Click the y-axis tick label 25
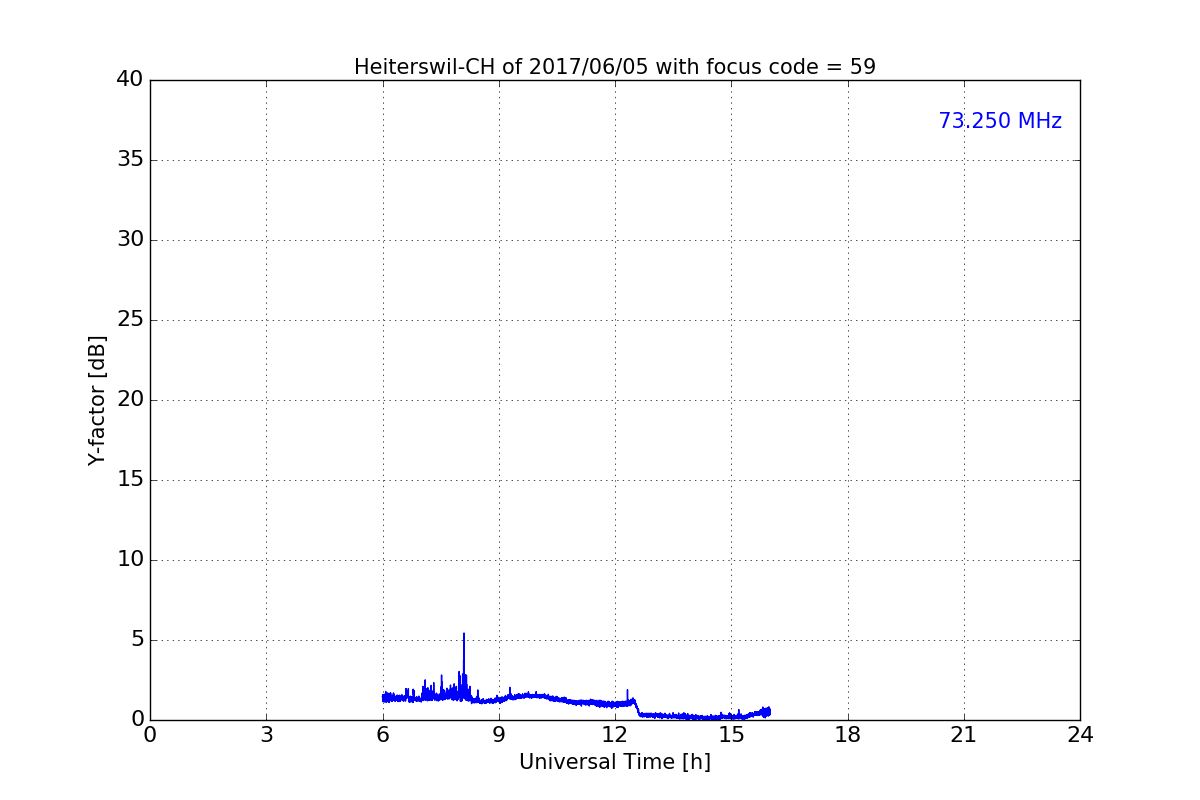 (x=130, y=320)
